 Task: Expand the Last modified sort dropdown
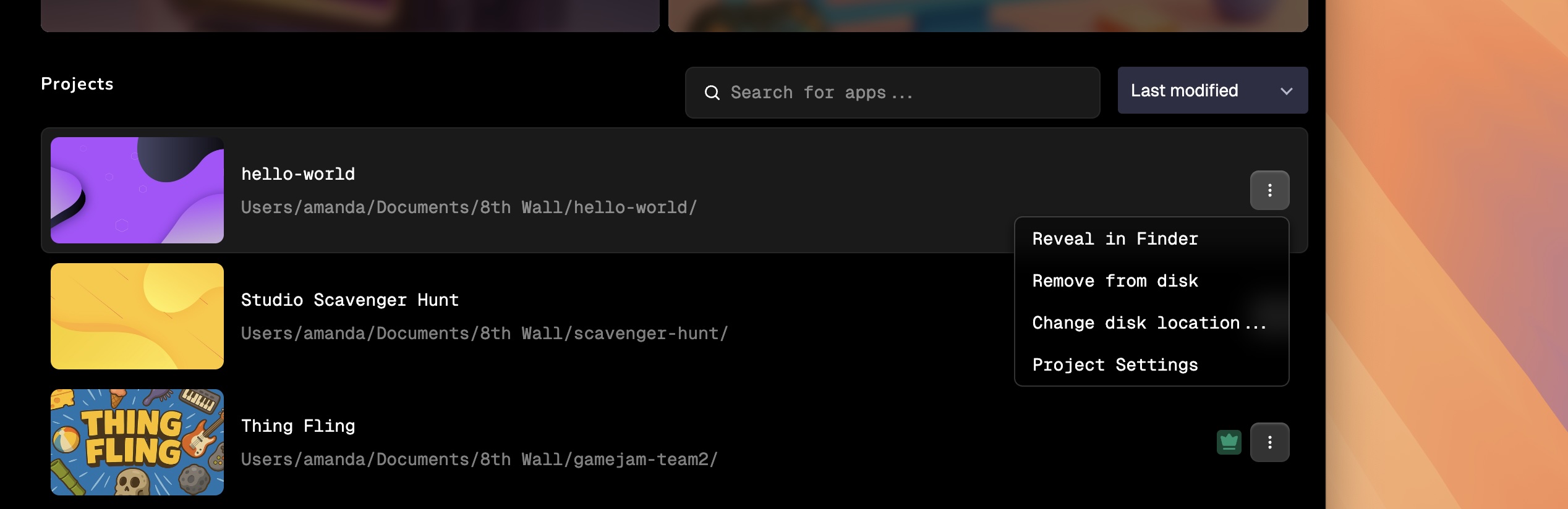[x=1212, y=90]
